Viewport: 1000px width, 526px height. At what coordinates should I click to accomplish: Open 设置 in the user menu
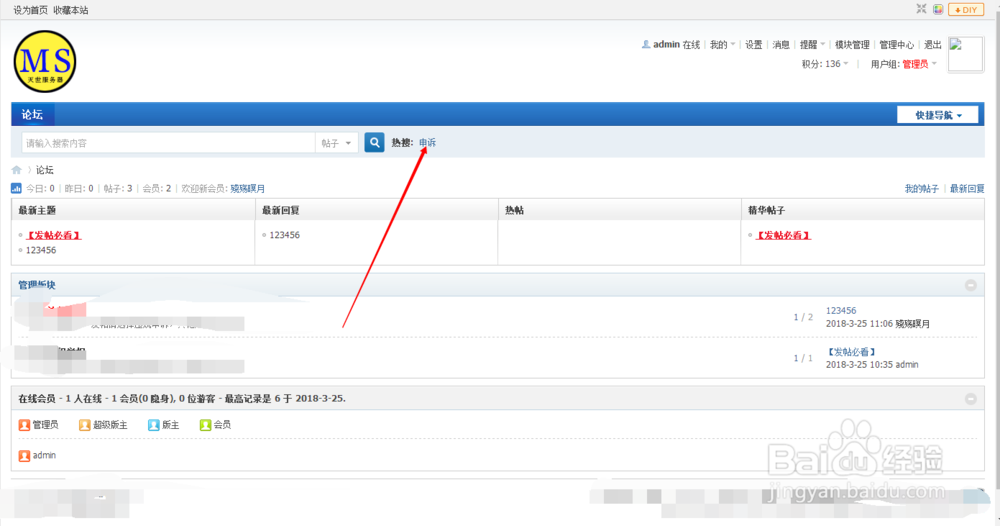(x=754, y=45)
